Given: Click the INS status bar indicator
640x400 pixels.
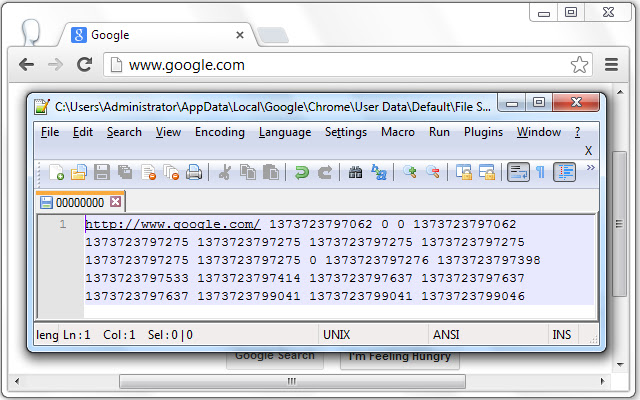Looking at the screenshot, I should [x=562, y=335].
